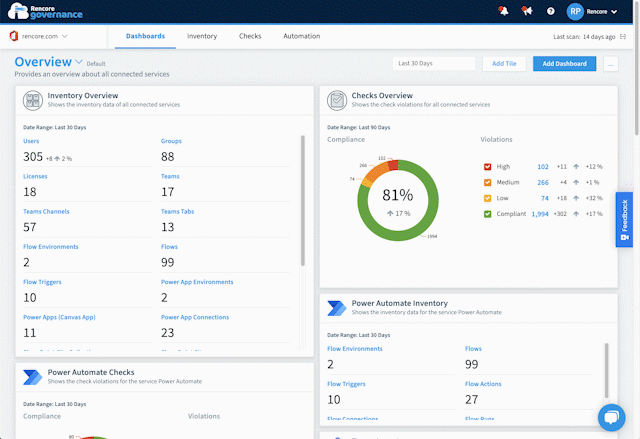Click the Inventory Overview tile icon
This screenshot has width=640, height=439.
33,100
